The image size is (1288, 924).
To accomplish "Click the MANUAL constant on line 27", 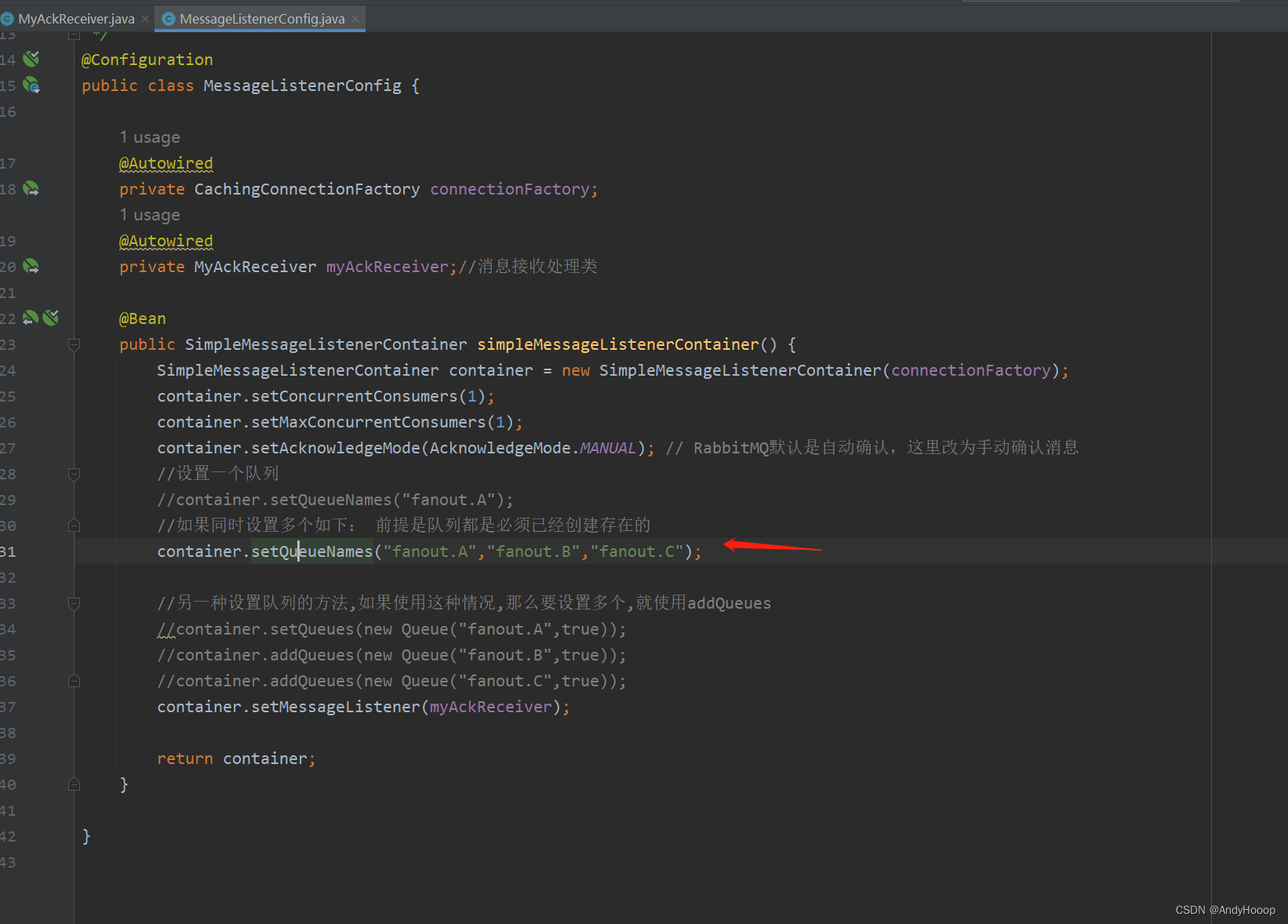I will pos(608,448).
